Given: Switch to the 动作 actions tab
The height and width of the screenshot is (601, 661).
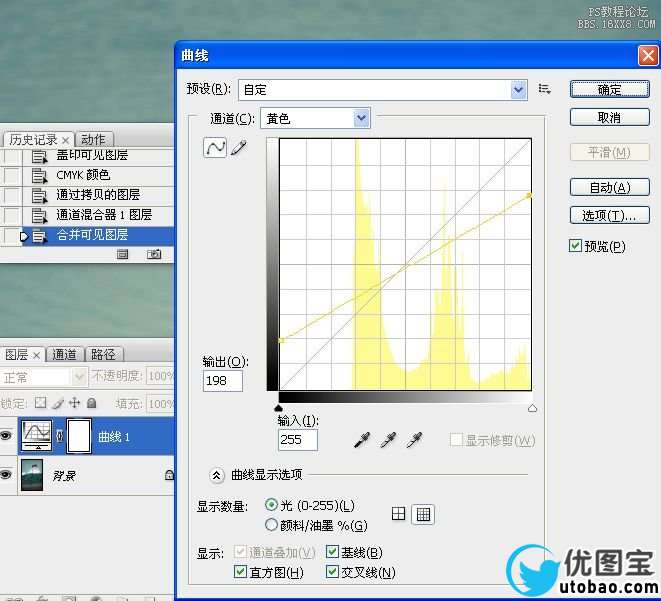Looking at the screenshot, I should [x=93, y=139].
